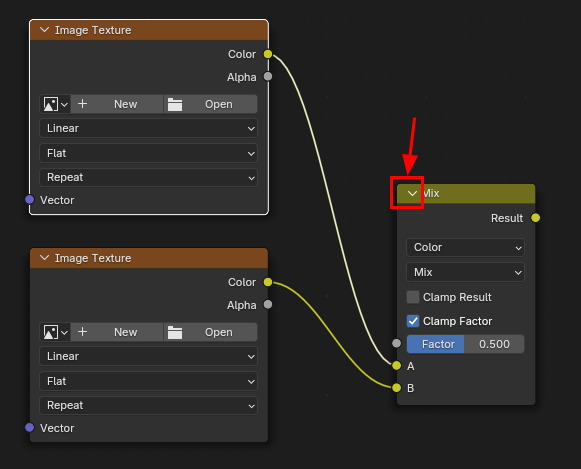Click Alpha output socket of top Image Texture
The height and width of the screenshot is (469, 581).
click(268, 77)
